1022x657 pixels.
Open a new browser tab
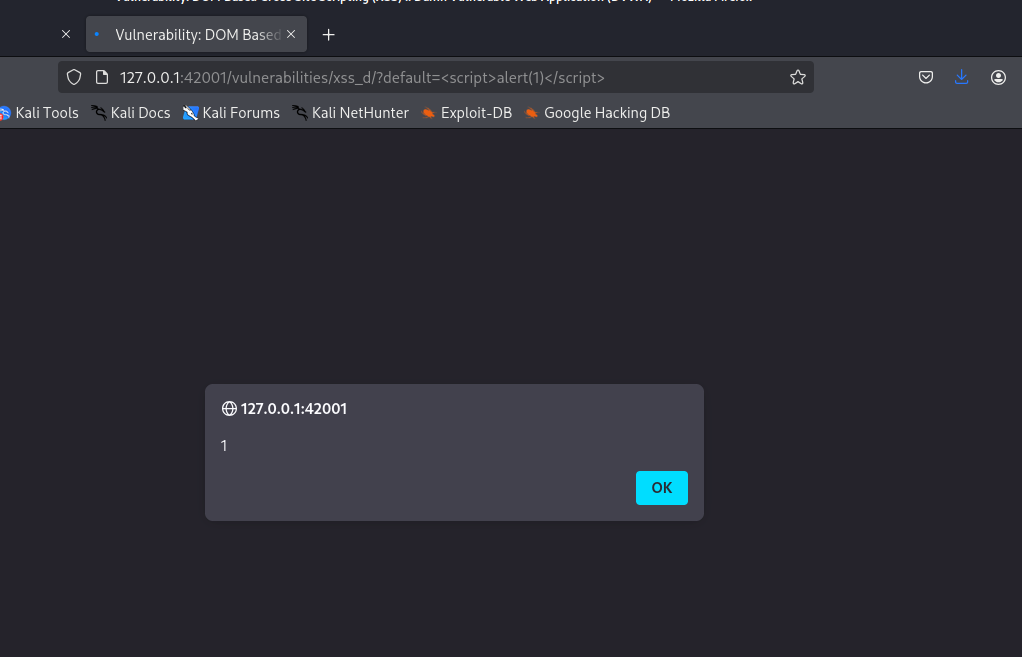pyautogui.click(x=328, y=35)
